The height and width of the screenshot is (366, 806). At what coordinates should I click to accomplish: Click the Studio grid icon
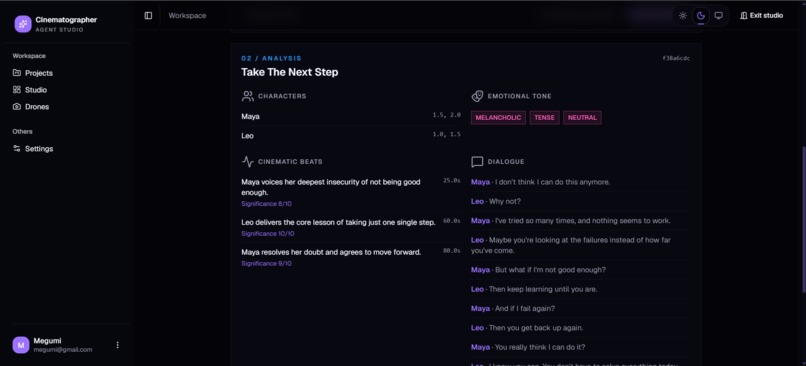click(17, 89)
